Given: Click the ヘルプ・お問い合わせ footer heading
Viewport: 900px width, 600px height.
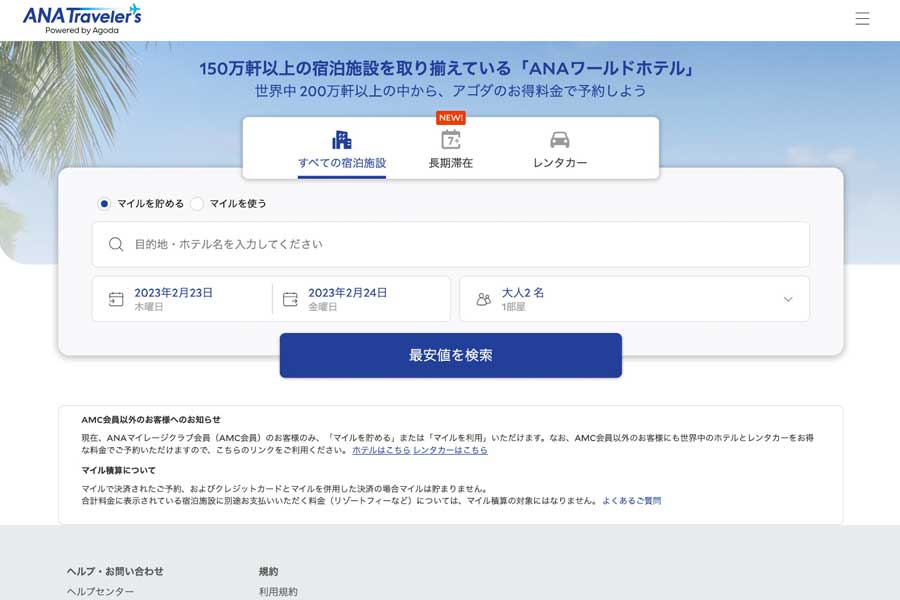Looking at the screenshot, I should point(115,571).
